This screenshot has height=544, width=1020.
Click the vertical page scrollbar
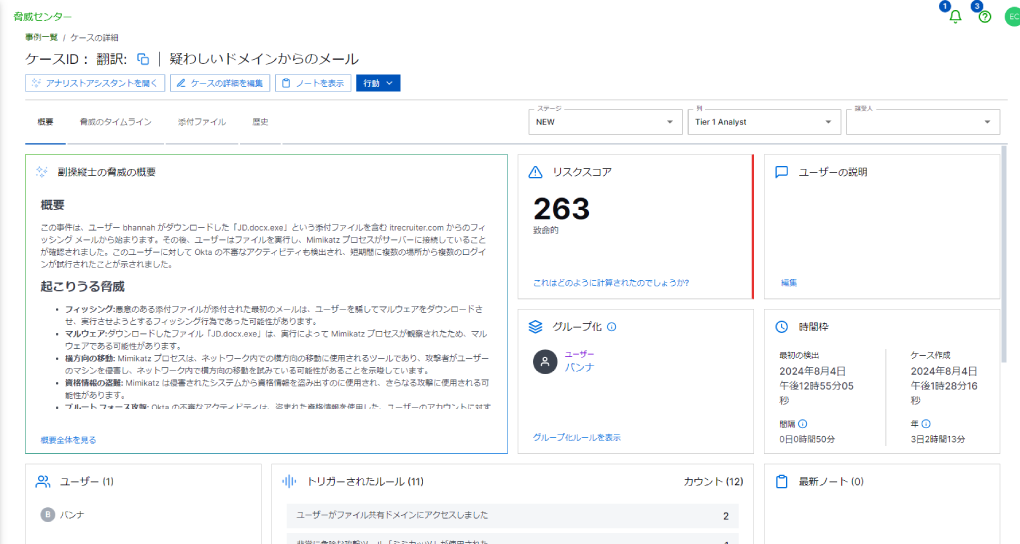1004,254
